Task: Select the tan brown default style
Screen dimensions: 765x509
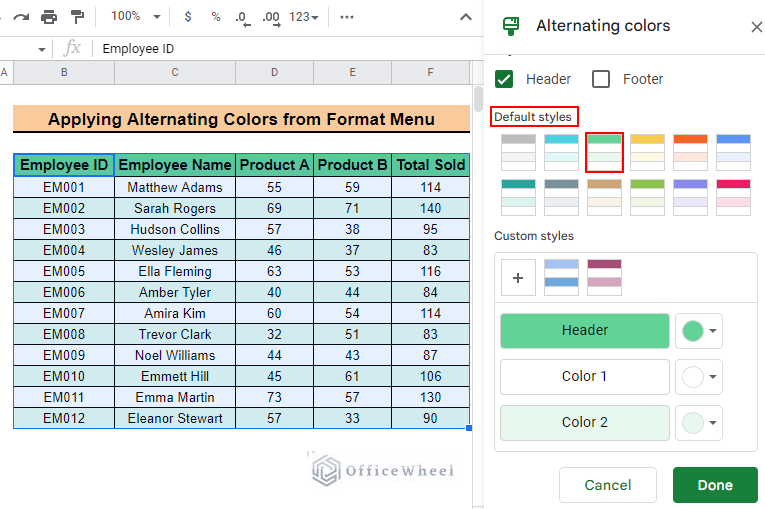Action: (x=604, y=197)
